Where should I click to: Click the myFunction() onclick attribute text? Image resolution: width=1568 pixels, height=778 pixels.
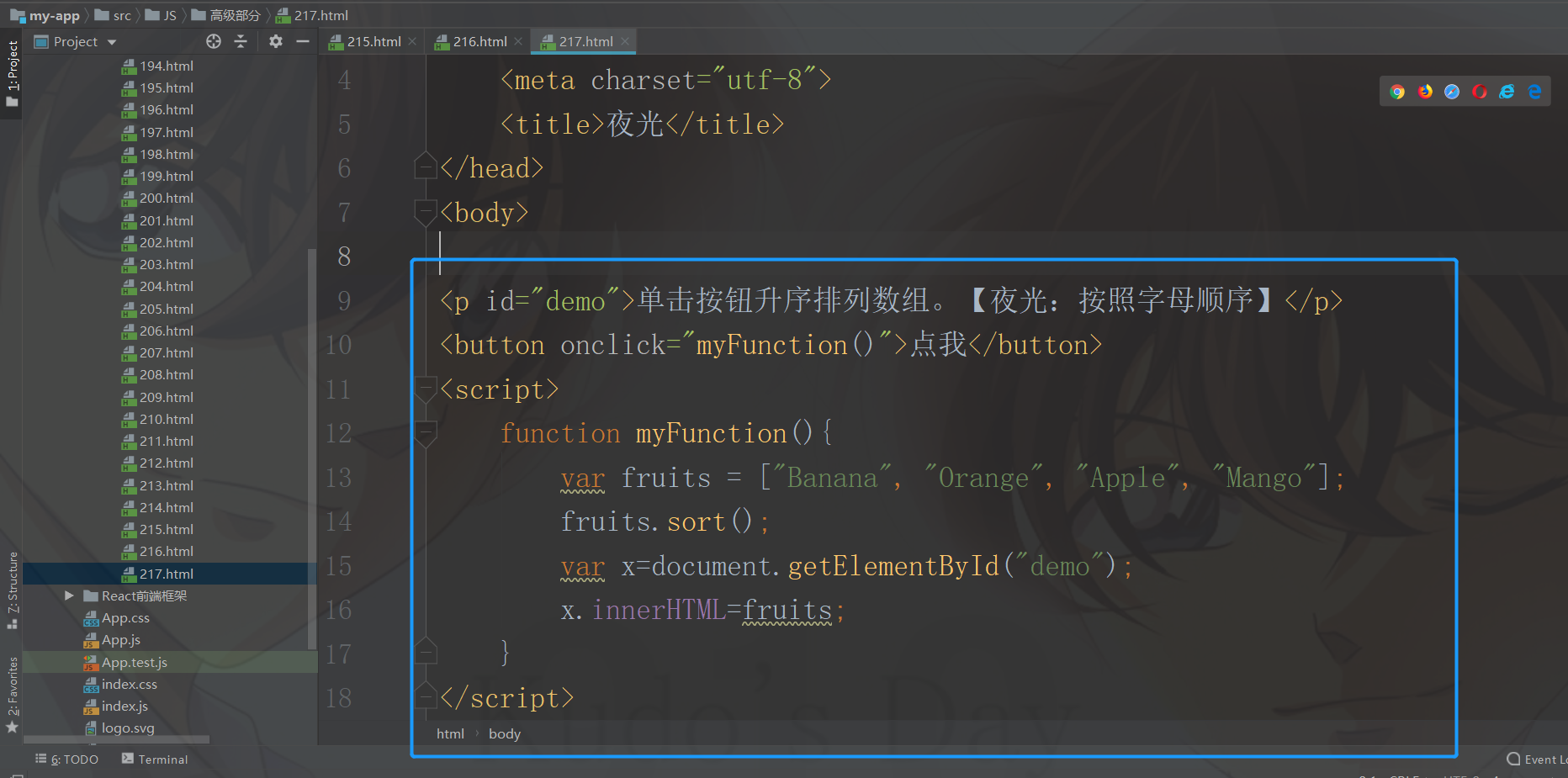click(x=785, y=345)
